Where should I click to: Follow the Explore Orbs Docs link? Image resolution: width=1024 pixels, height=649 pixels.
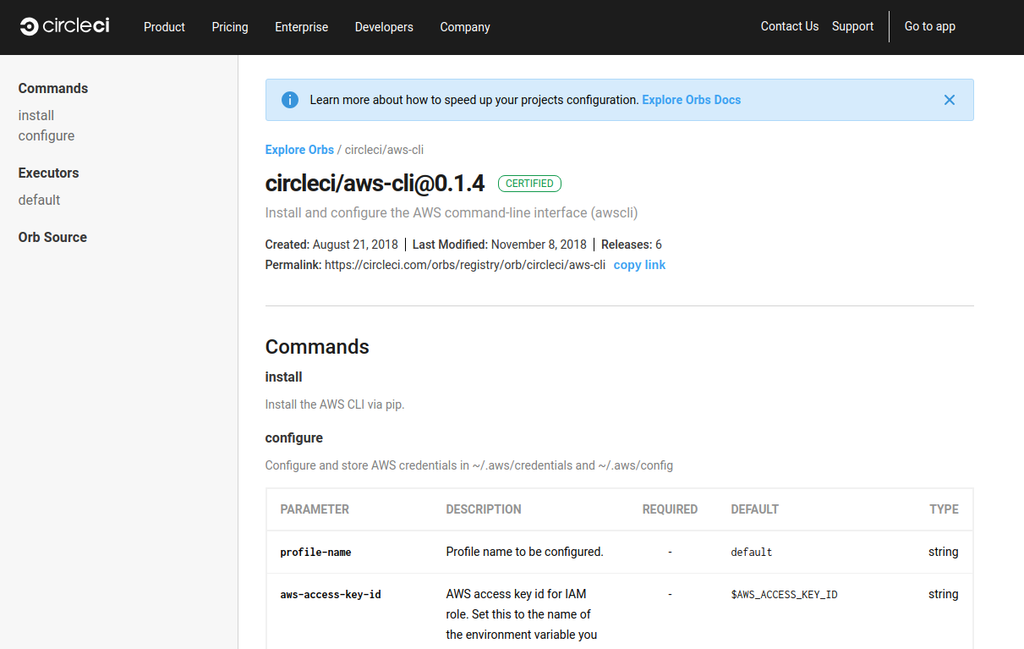(691, 100)
